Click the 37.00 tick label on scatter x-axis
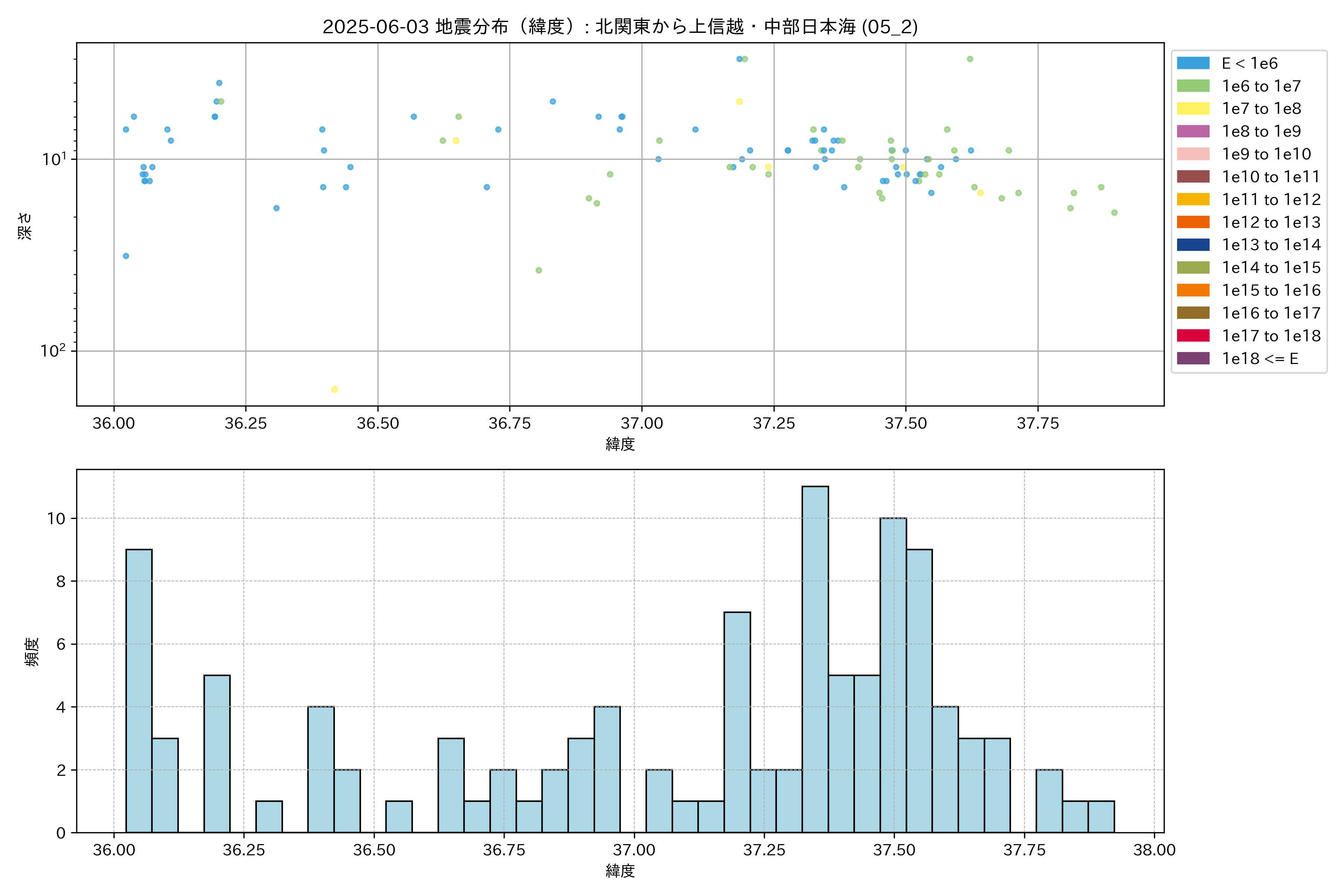Viewport: 1344px width, 896px height. coord(642,423)
